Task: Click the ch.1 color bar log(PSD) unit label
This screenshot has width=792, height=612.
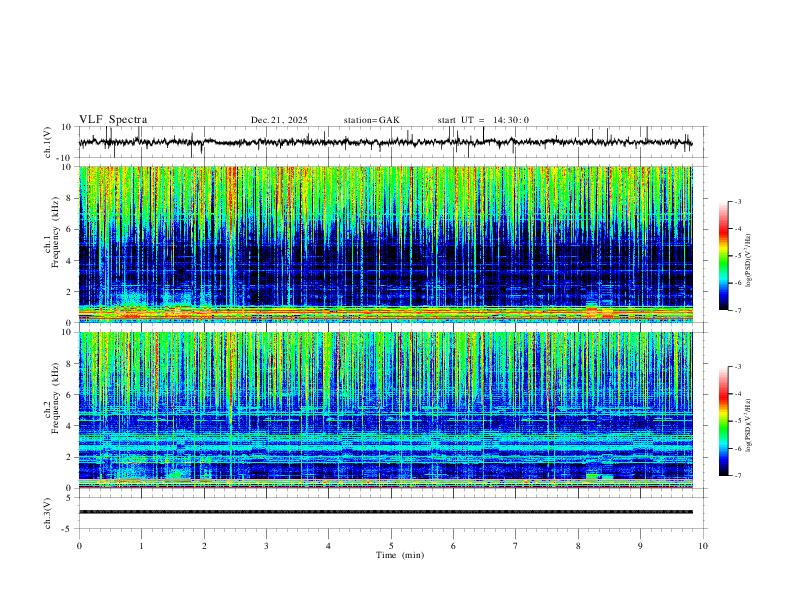Action: [x=749, y=261]
